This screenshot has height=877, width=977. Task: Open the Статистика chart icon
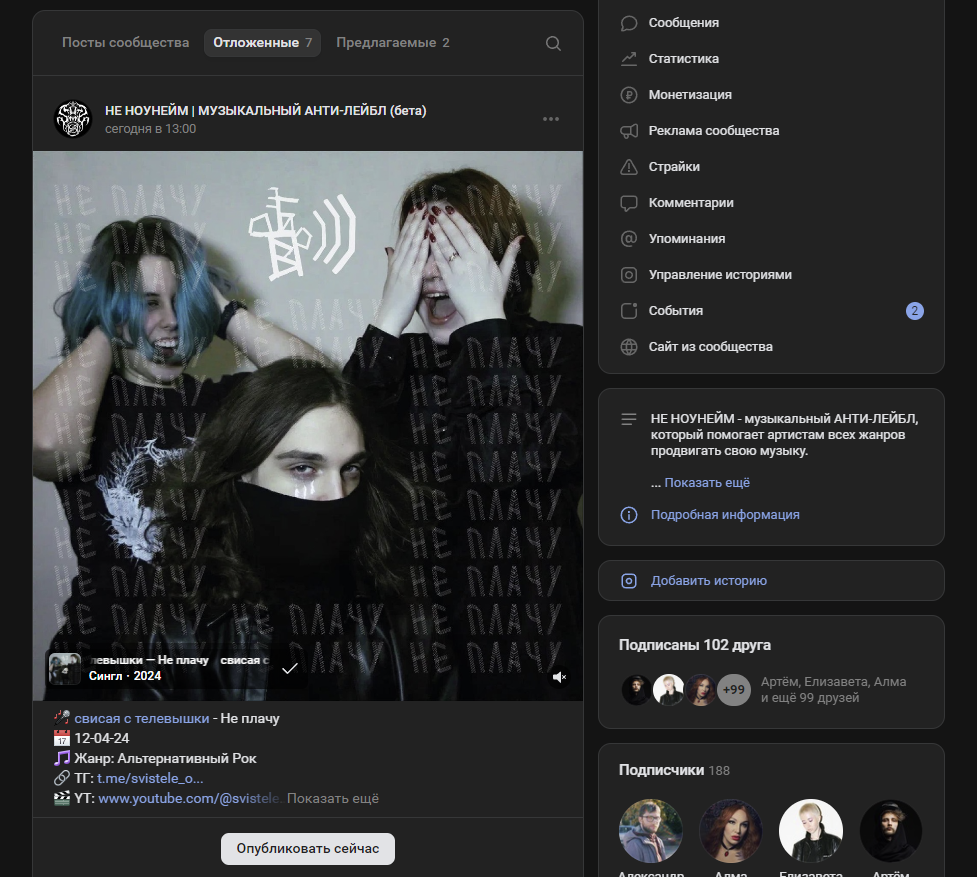(x=629, y=59)
